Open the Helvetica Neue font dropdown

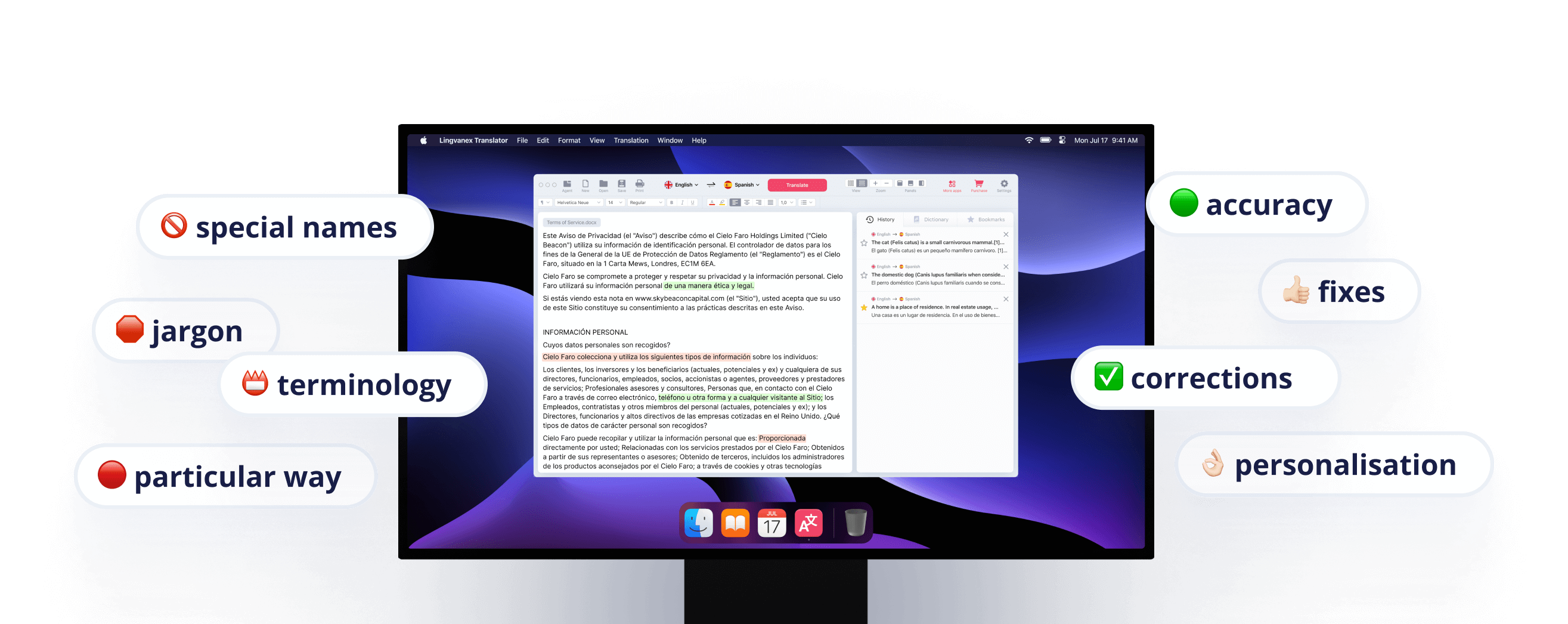[x=578, y=203]
